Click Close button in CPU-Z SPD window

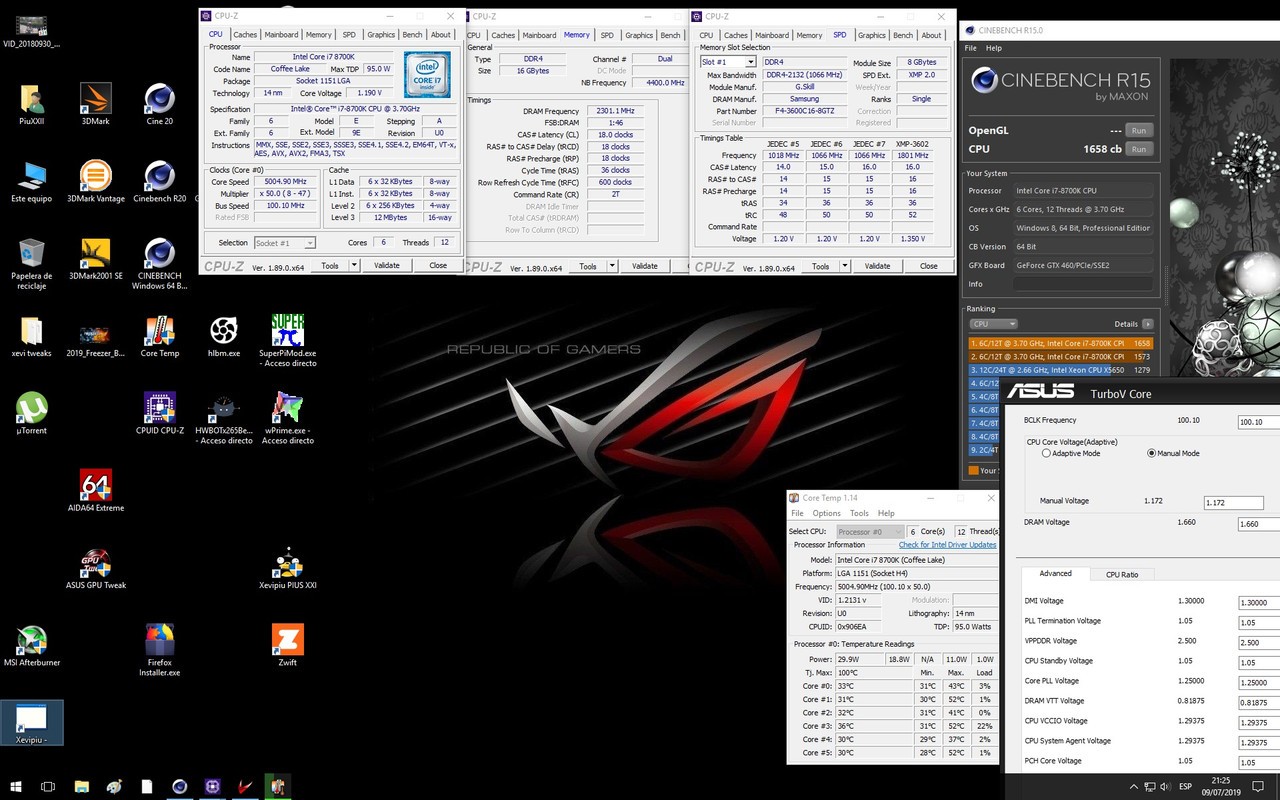pos(929,266)
